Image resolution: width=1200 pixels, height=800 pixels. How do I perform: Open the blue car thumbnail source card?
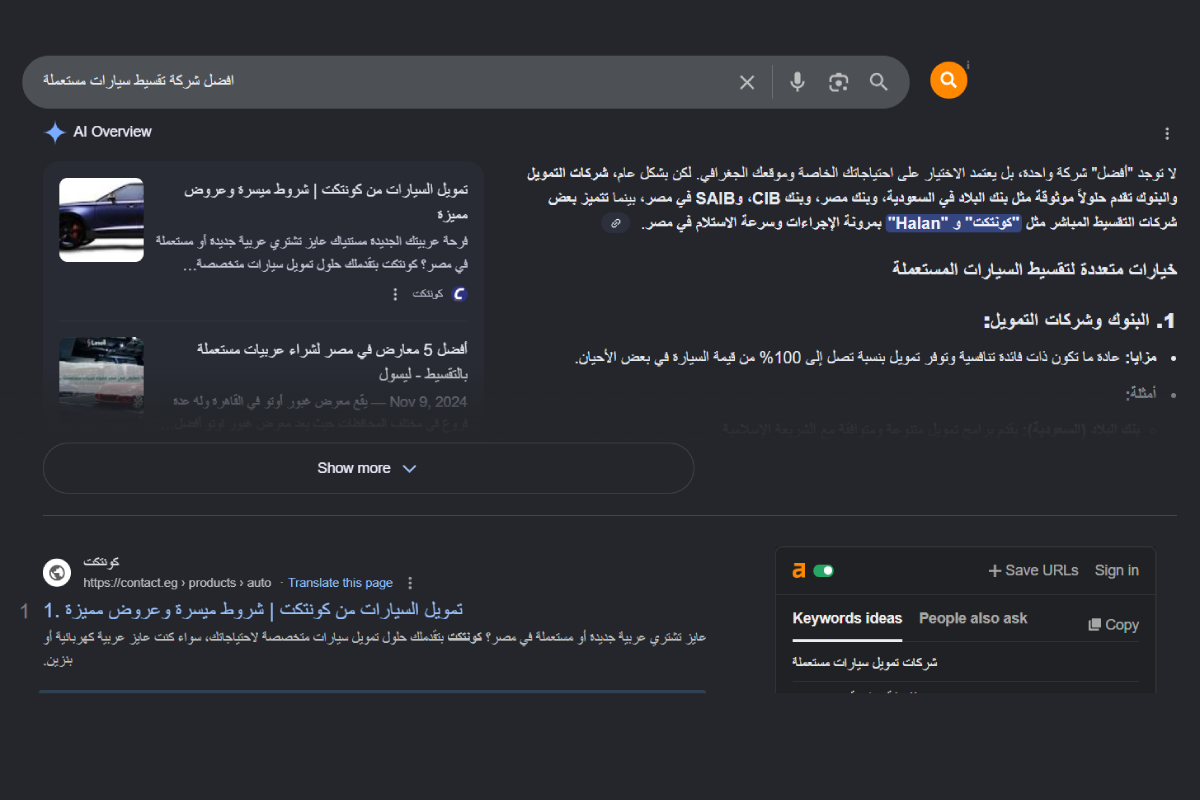click(x=101, y=220)
